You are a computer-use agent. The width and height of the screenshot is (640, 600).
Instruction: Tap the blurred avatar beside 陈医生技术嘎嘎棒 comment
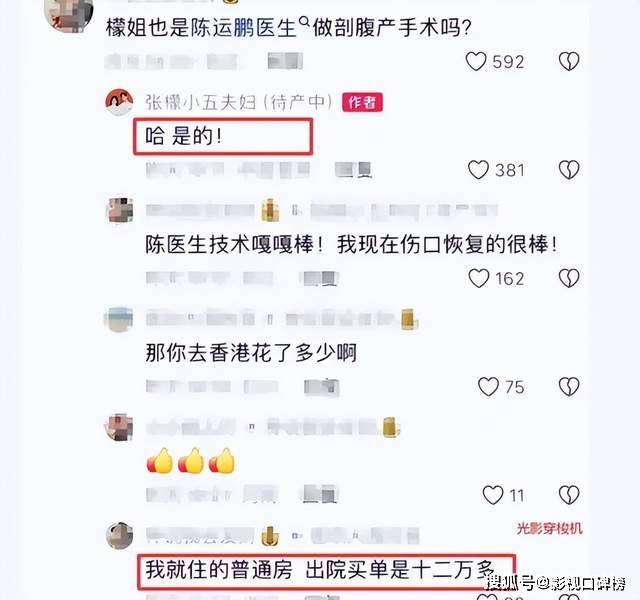pyautogui.click(x=120, y=210)
